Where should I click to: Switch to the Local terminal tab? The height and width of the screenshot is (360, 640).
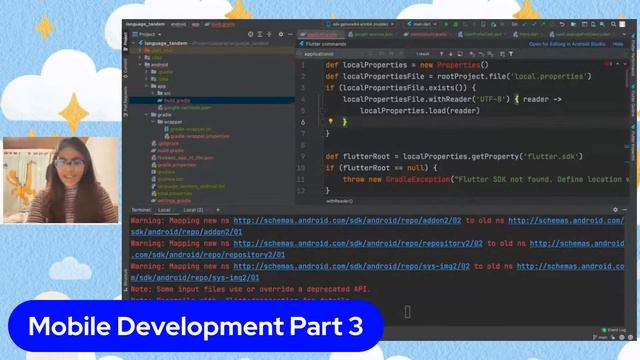point(164,210)
